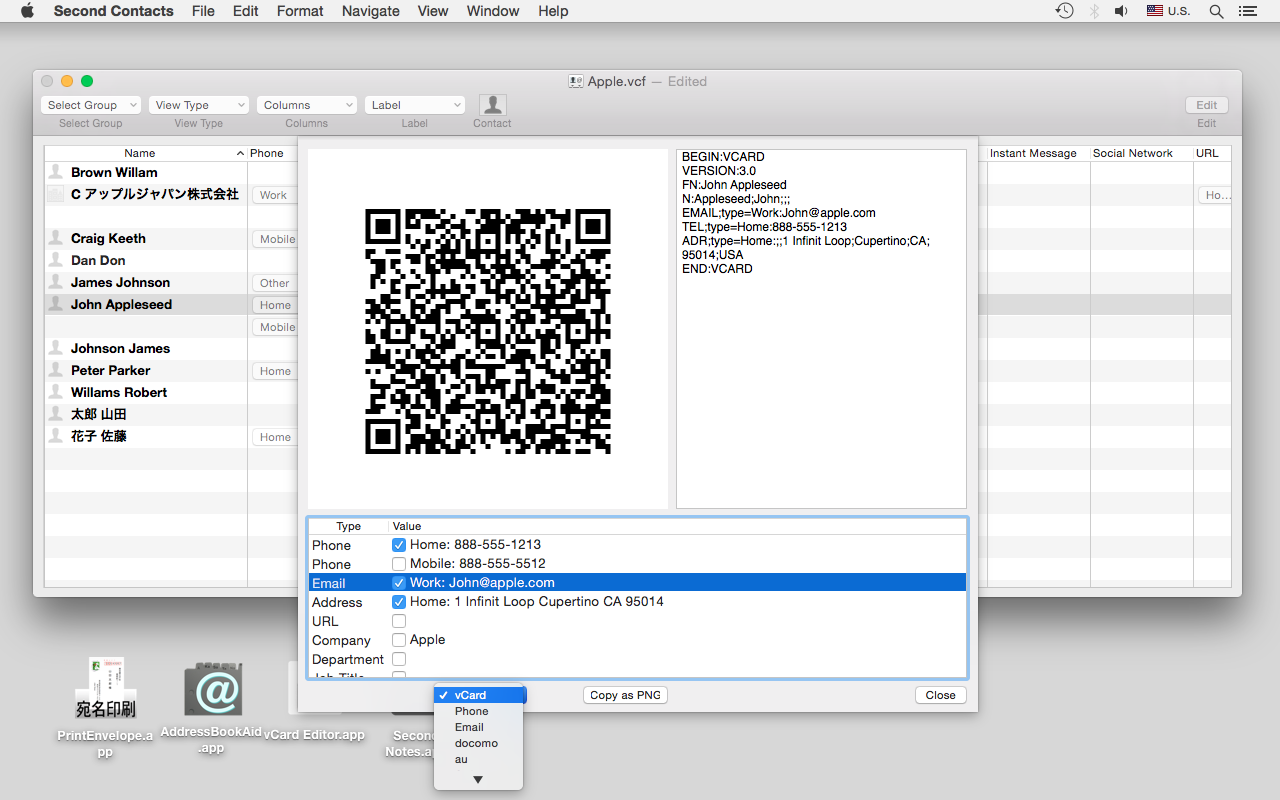Viewport: 1280px width, 800px height.
Task: Click Peter Parker's person icon
Action: tap(56, 370)
